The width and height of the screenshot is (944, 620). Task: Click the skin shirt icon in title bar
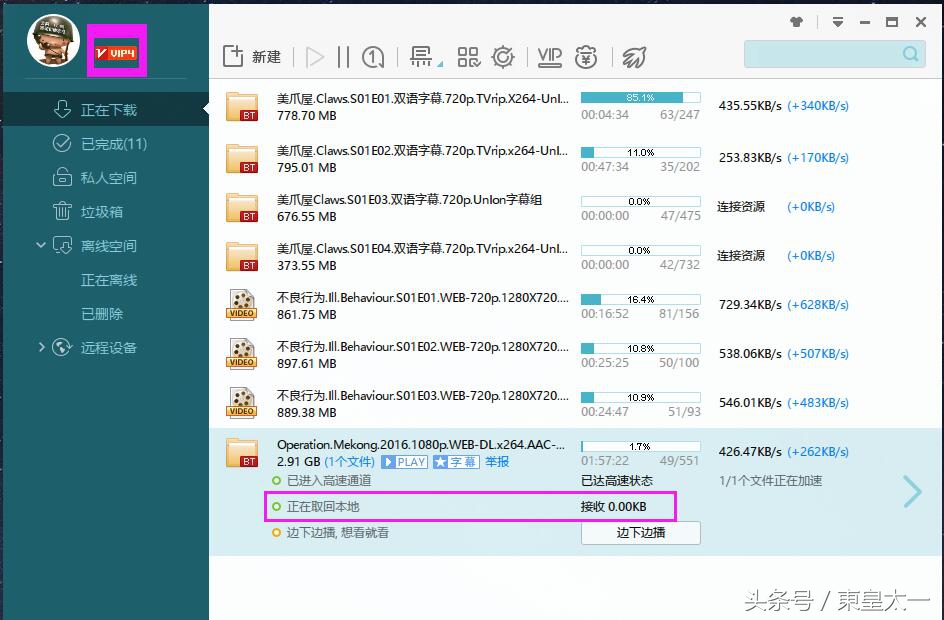[x=796, y=22]
